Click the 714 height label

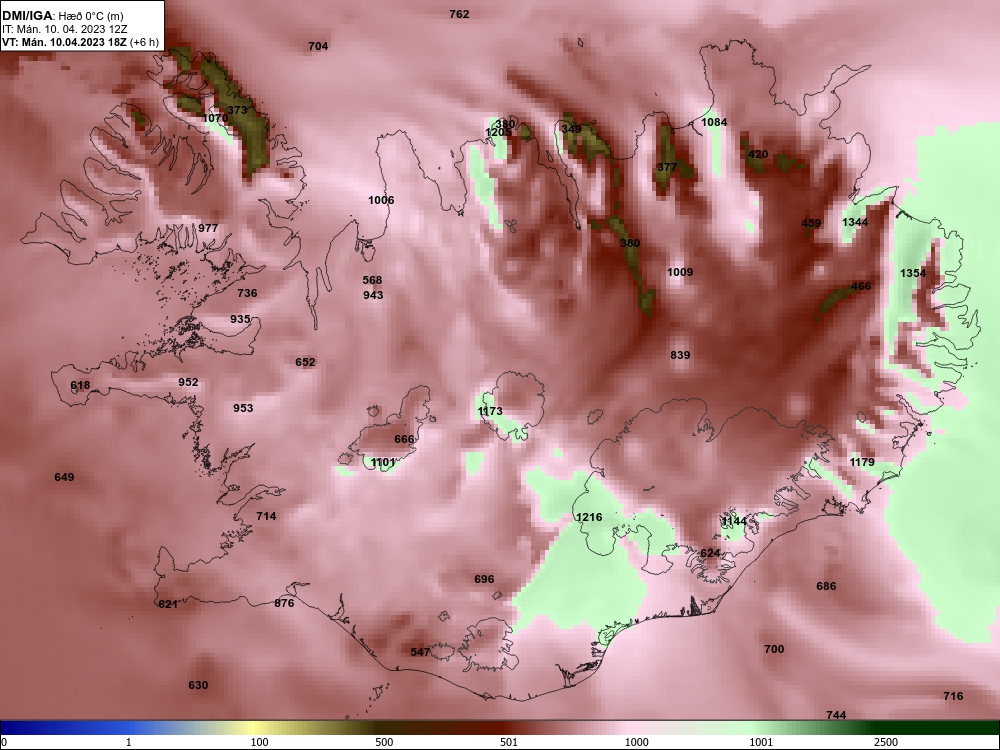(266, 516)
